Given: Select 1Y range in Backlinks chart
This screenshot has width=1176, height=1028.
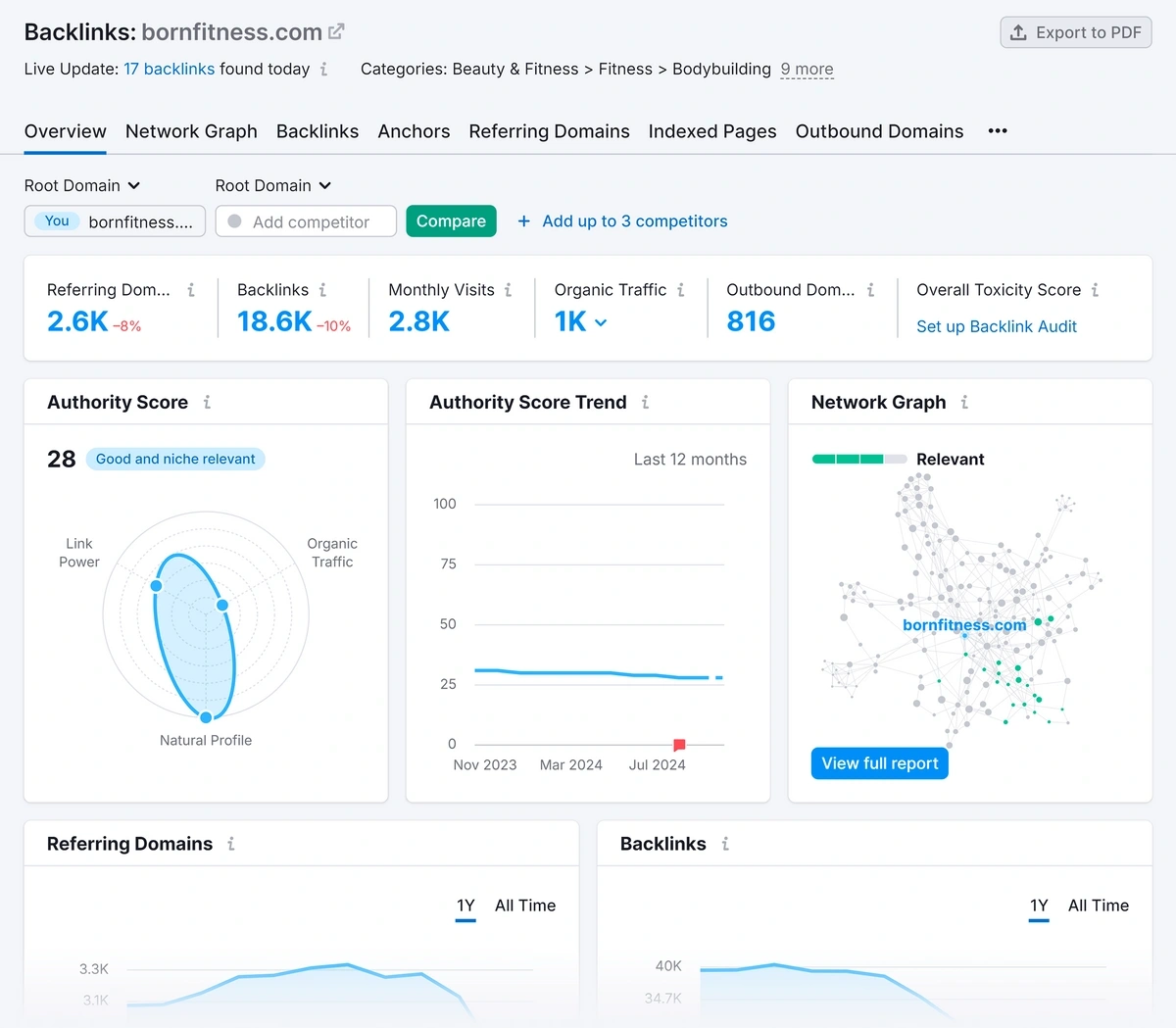Looking at the screenshot, I should click(1039, 906).
